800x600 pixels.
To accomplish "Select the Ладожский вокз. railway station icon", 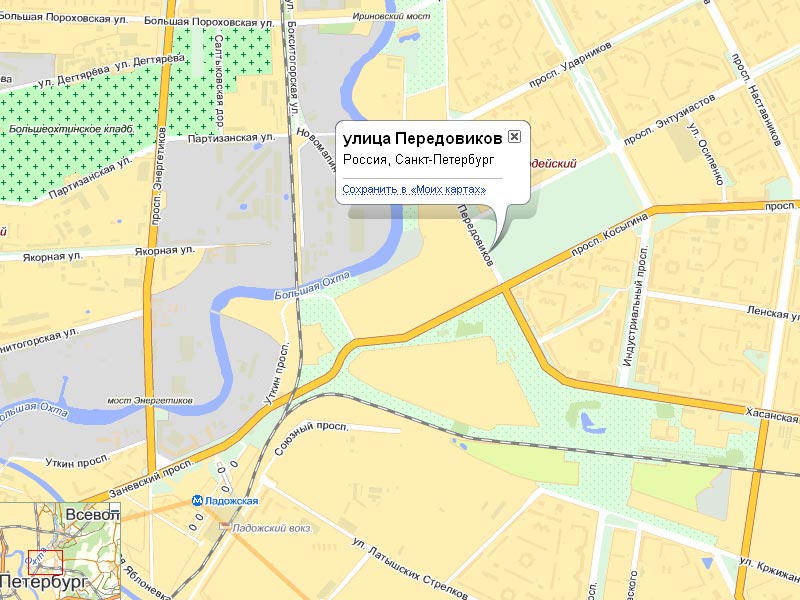I will coord(224,526).
